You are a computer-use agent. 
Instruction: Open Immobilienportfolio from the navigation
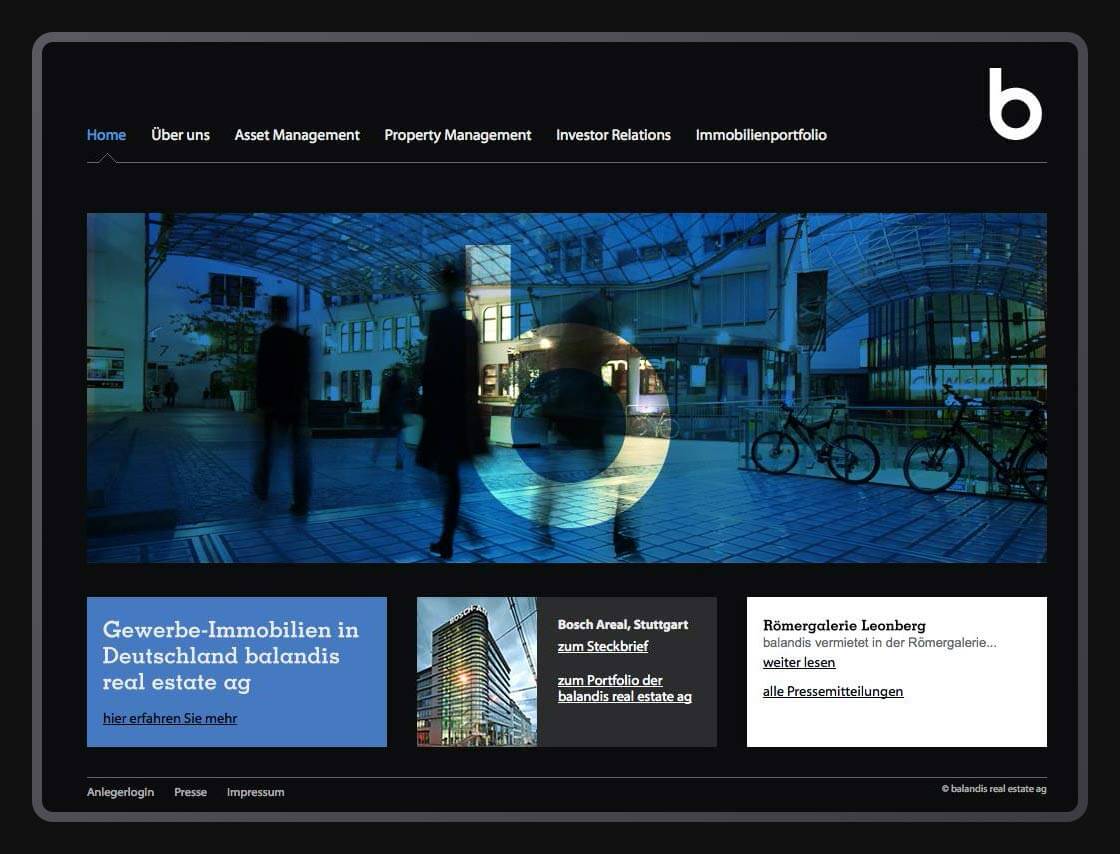[761, 135]
